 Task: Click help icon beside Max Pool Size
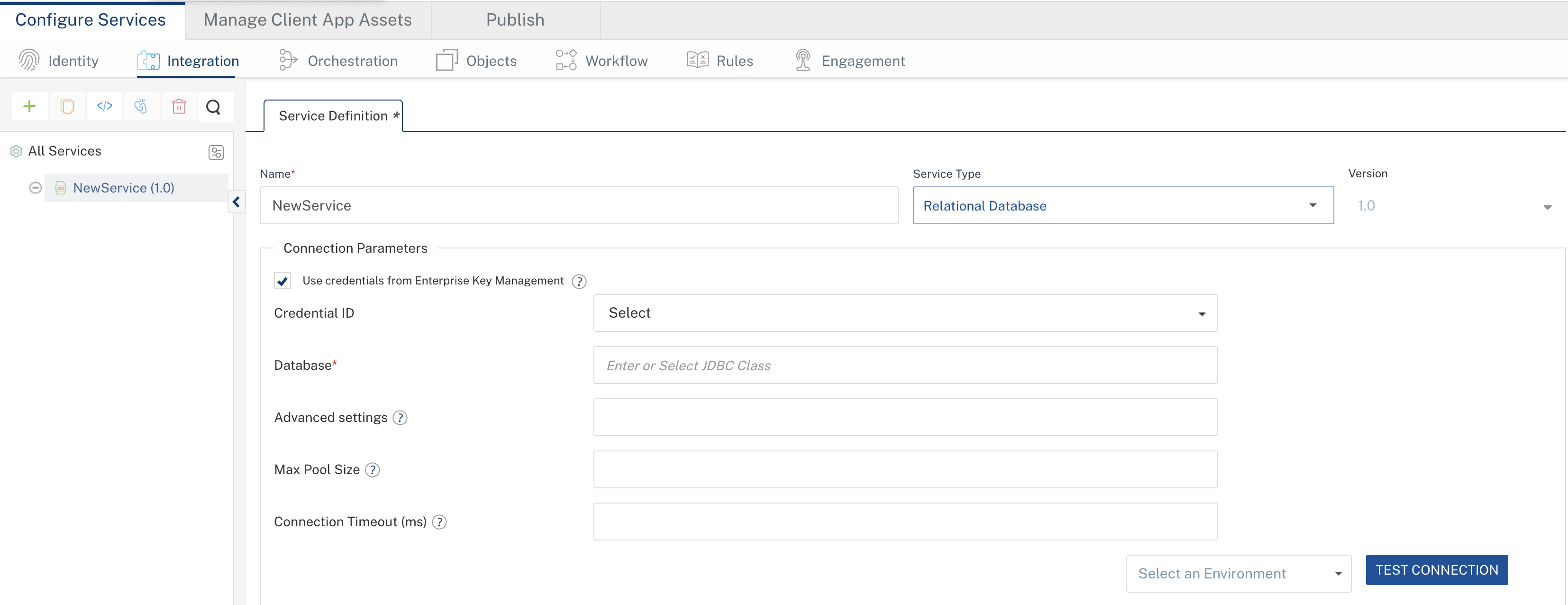[373, 470]
